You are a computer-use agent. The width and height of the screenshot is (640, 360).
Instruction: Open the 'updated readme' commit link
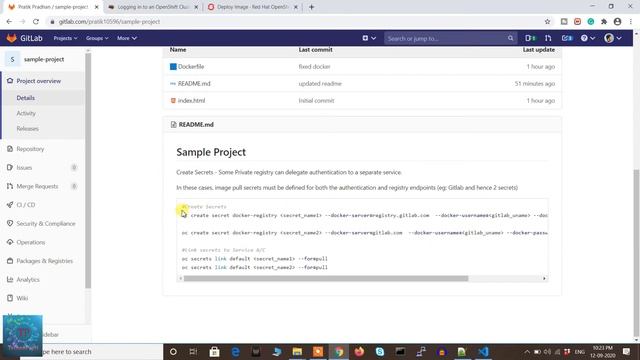pos(320,84)
